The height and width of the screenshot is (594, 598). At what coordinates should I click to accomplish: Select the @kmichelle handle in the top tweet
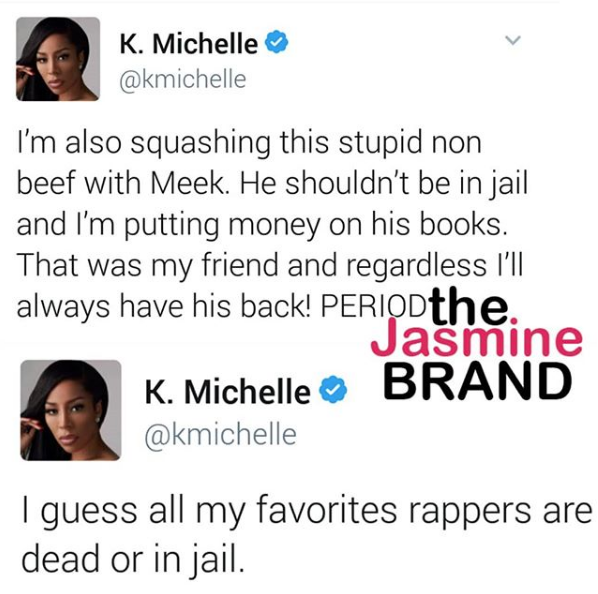coord(183,79)
